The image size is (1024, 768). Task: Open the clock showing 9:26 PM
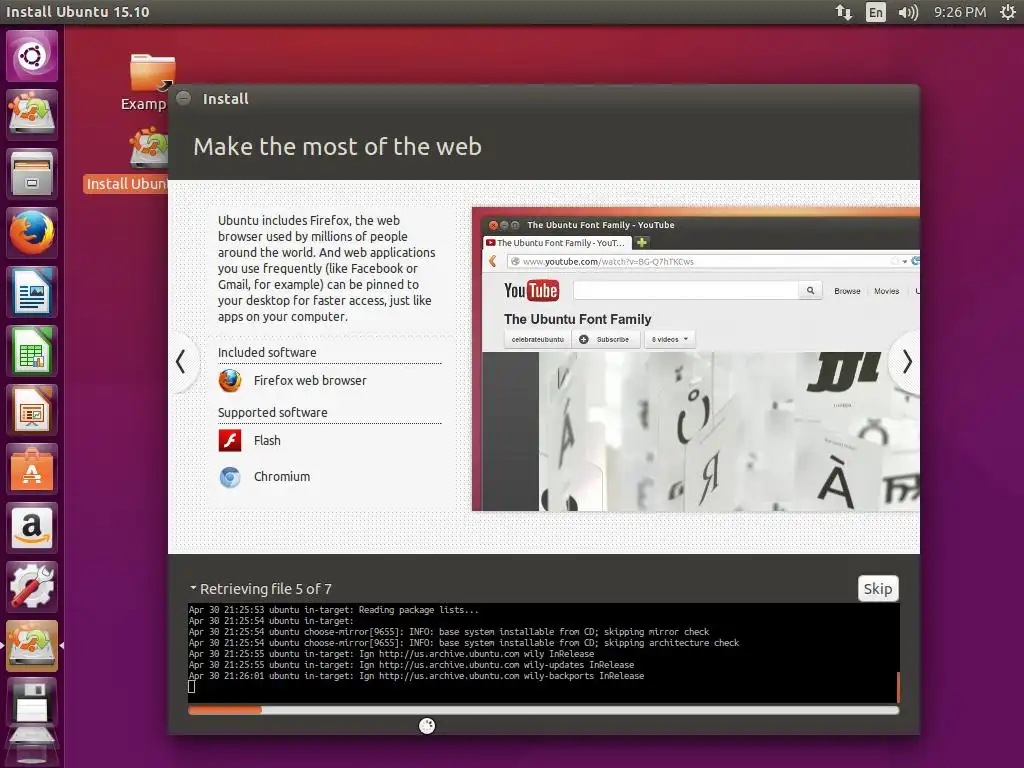coord(959,12)
